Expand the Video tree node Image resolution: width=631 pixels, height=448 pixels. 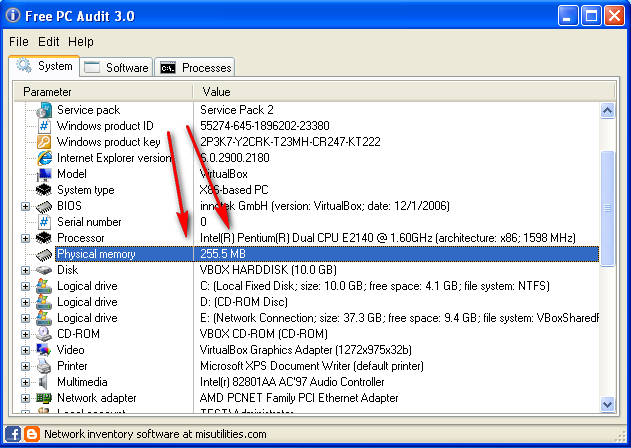25,350
